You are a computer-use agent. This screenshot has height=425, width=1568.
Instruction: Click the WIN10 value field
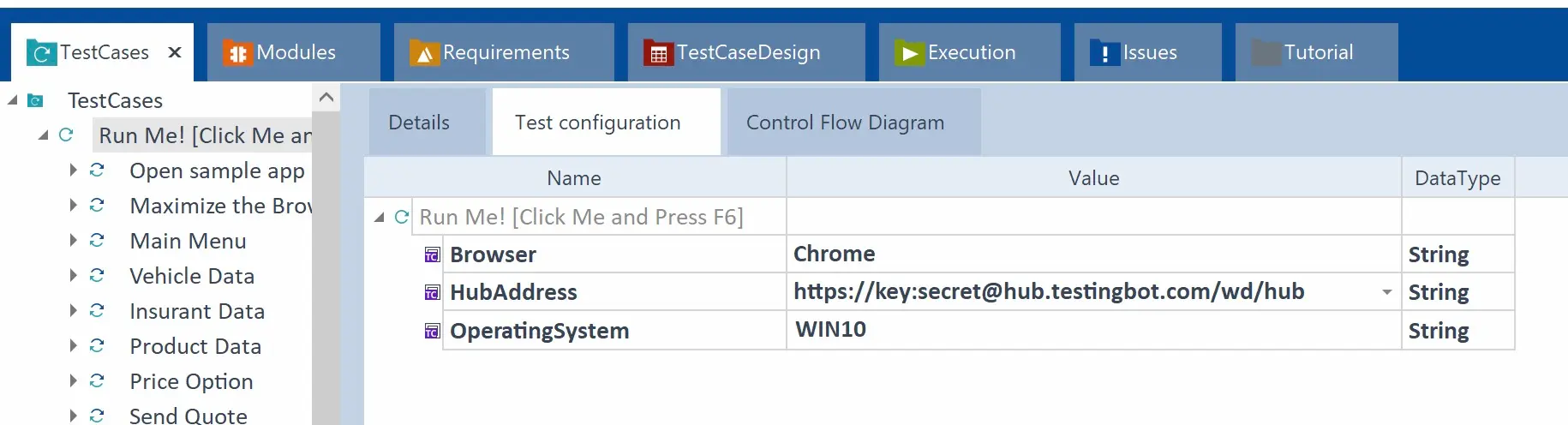pos(1094,330)
